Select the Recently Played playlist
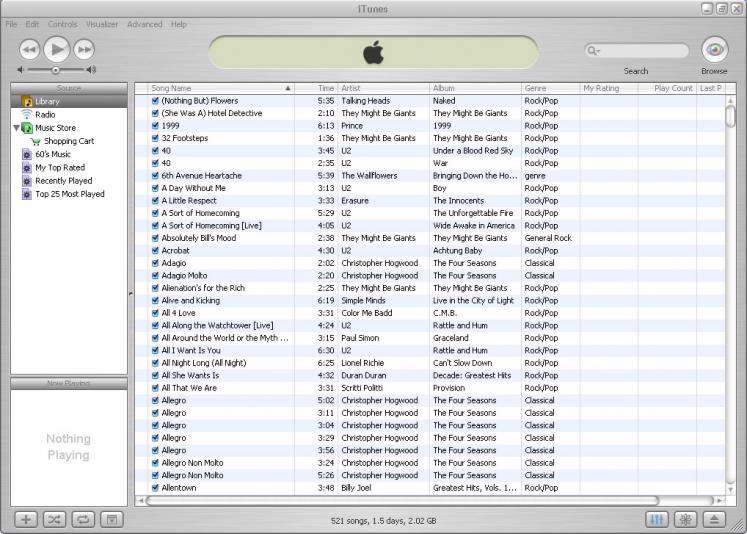 (63, 181)
